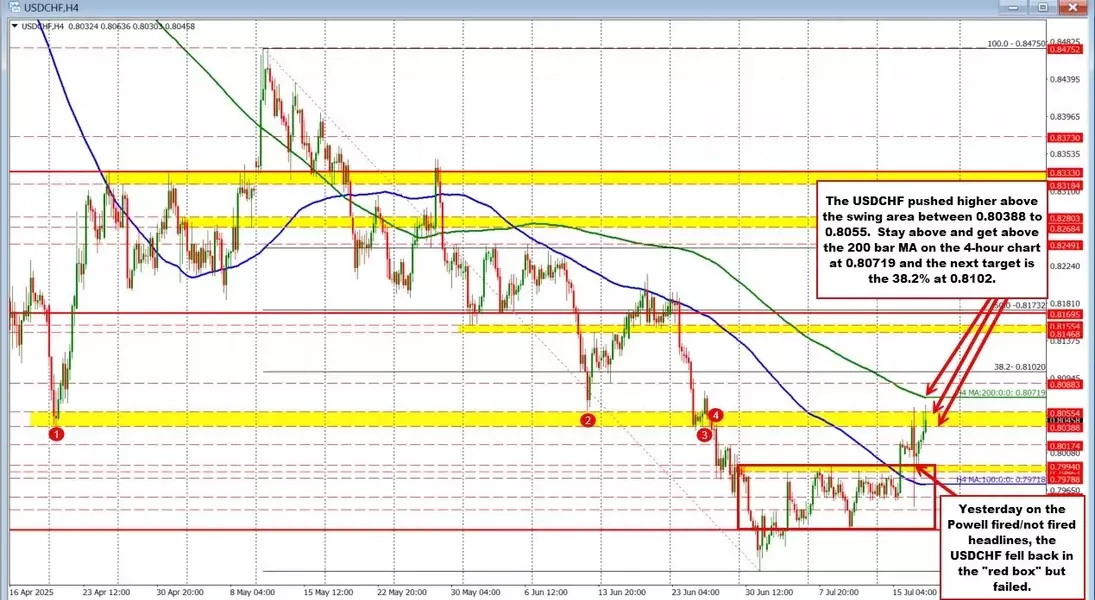
Task: Click the OHLC quote line 0.80324 0.80636
Action: pos(130,26)
